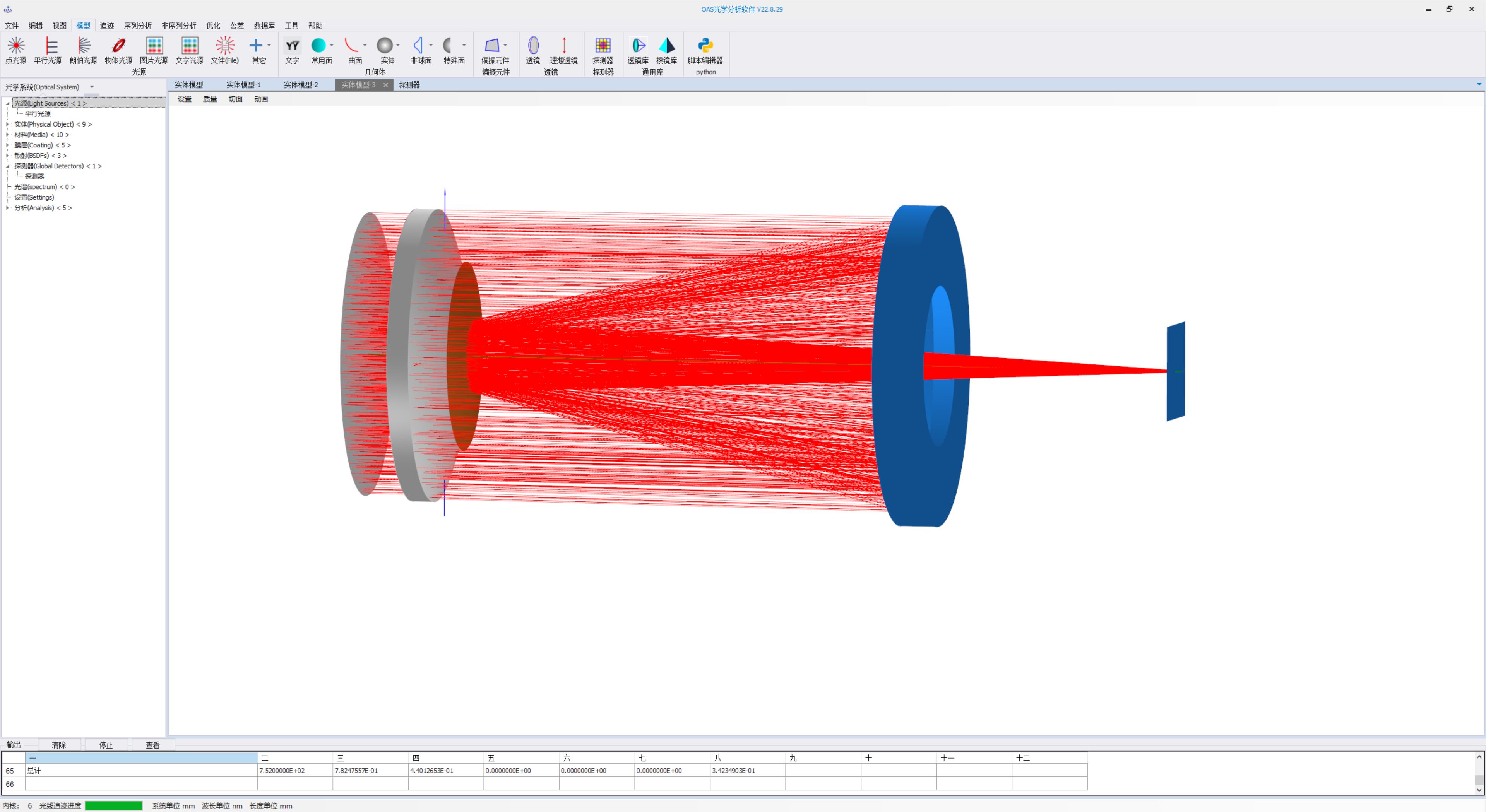Click the 图片光源 image source icon
Image resolution: width=1486 pixels, height=812 pixels.
154,46
